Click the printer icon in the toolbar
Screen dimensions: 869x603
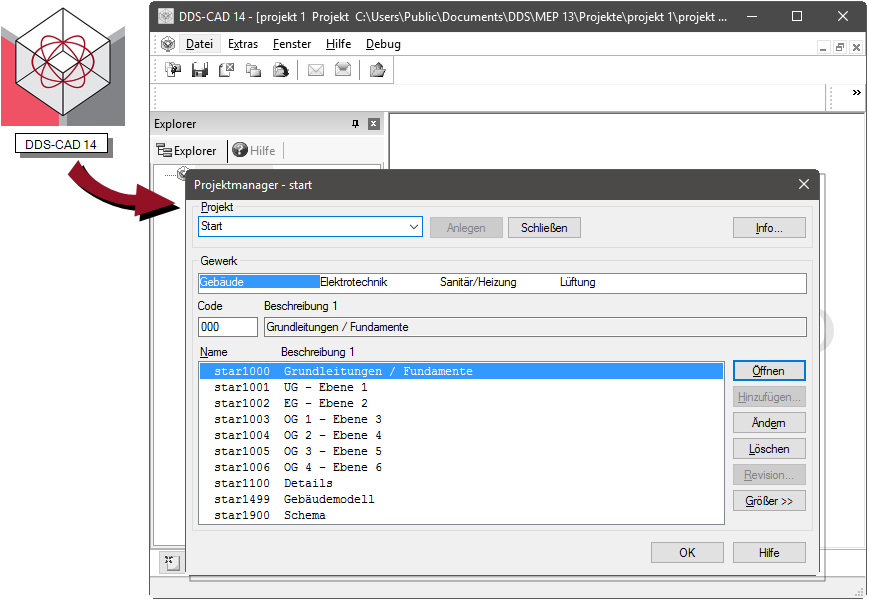281,70
